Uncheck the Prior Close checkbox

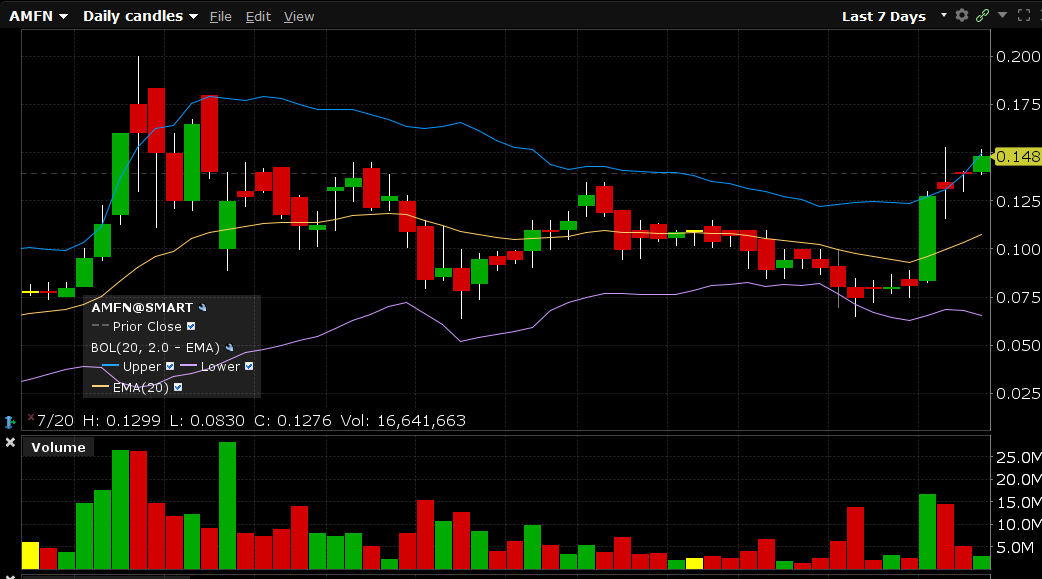coord(191,326)
